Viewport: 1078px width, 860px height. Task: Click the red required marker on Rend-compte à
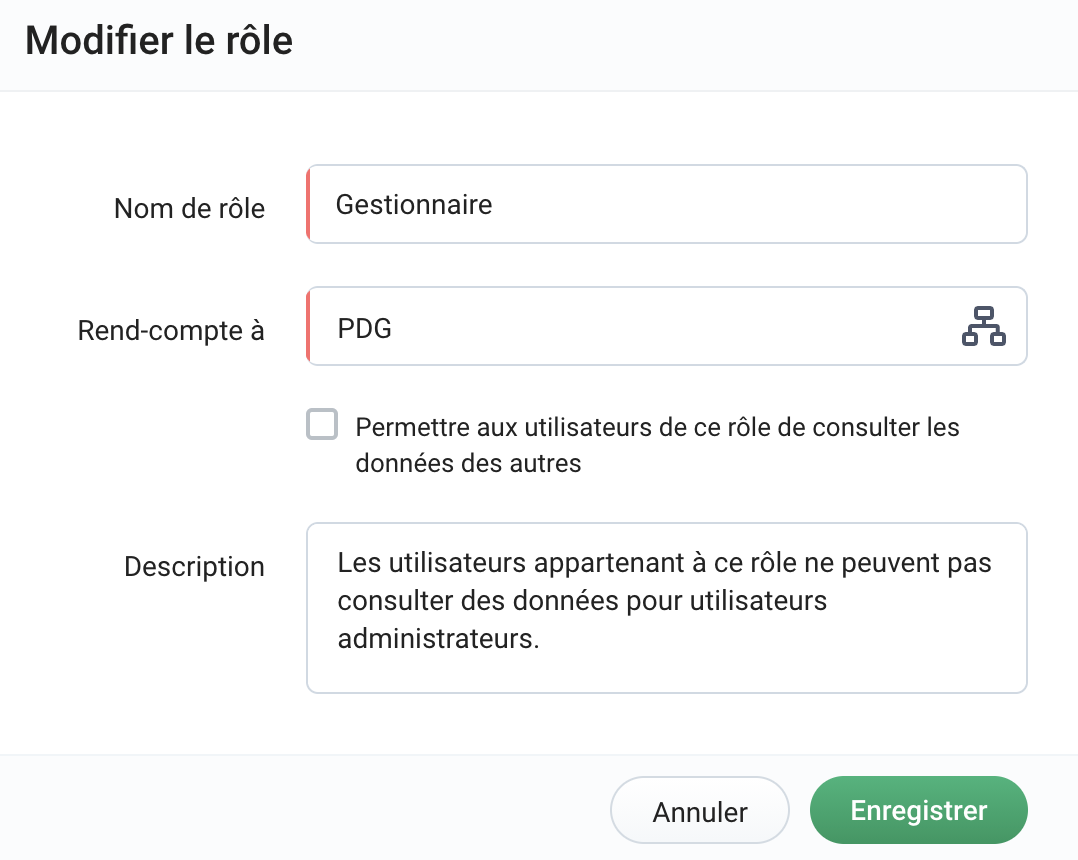click(308, 327)
